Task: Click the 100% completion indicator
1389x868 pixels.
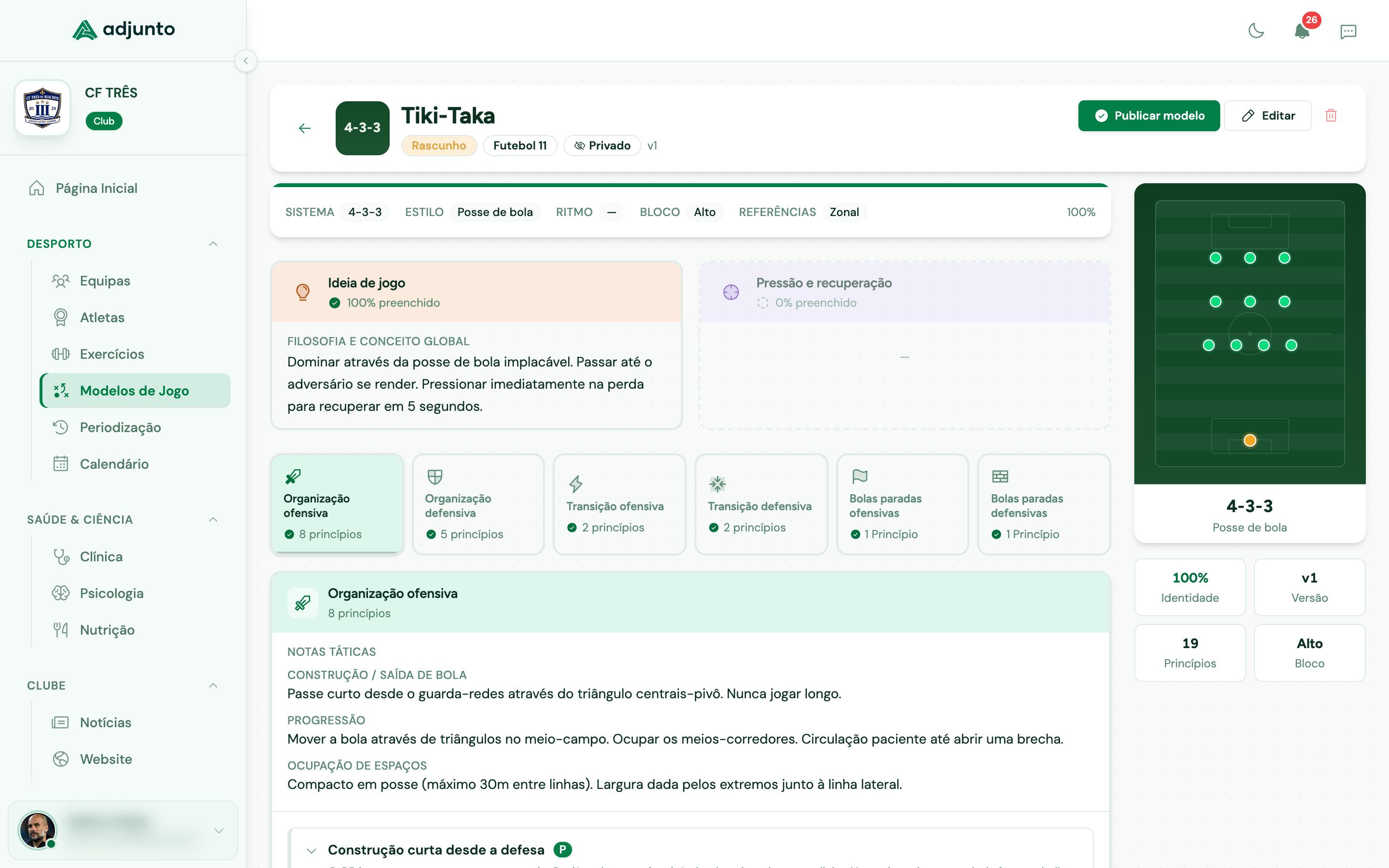Action: 1081,212
